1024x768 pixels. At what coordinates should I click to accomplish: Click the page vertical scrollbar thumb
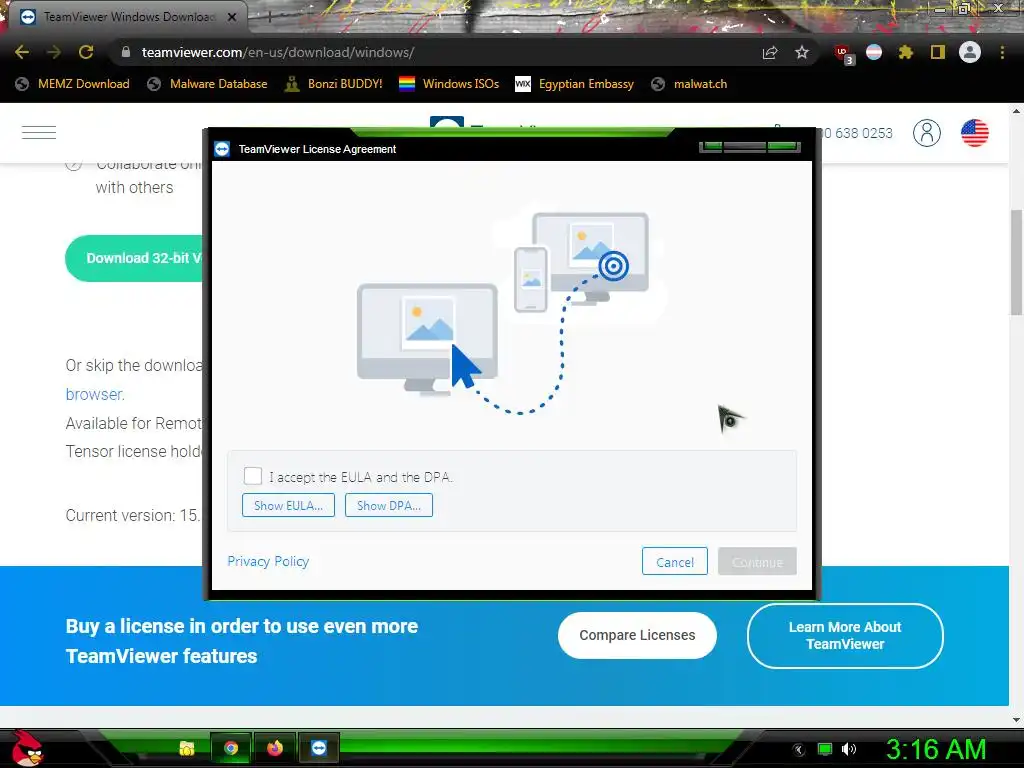click(x=1017, y=261)
